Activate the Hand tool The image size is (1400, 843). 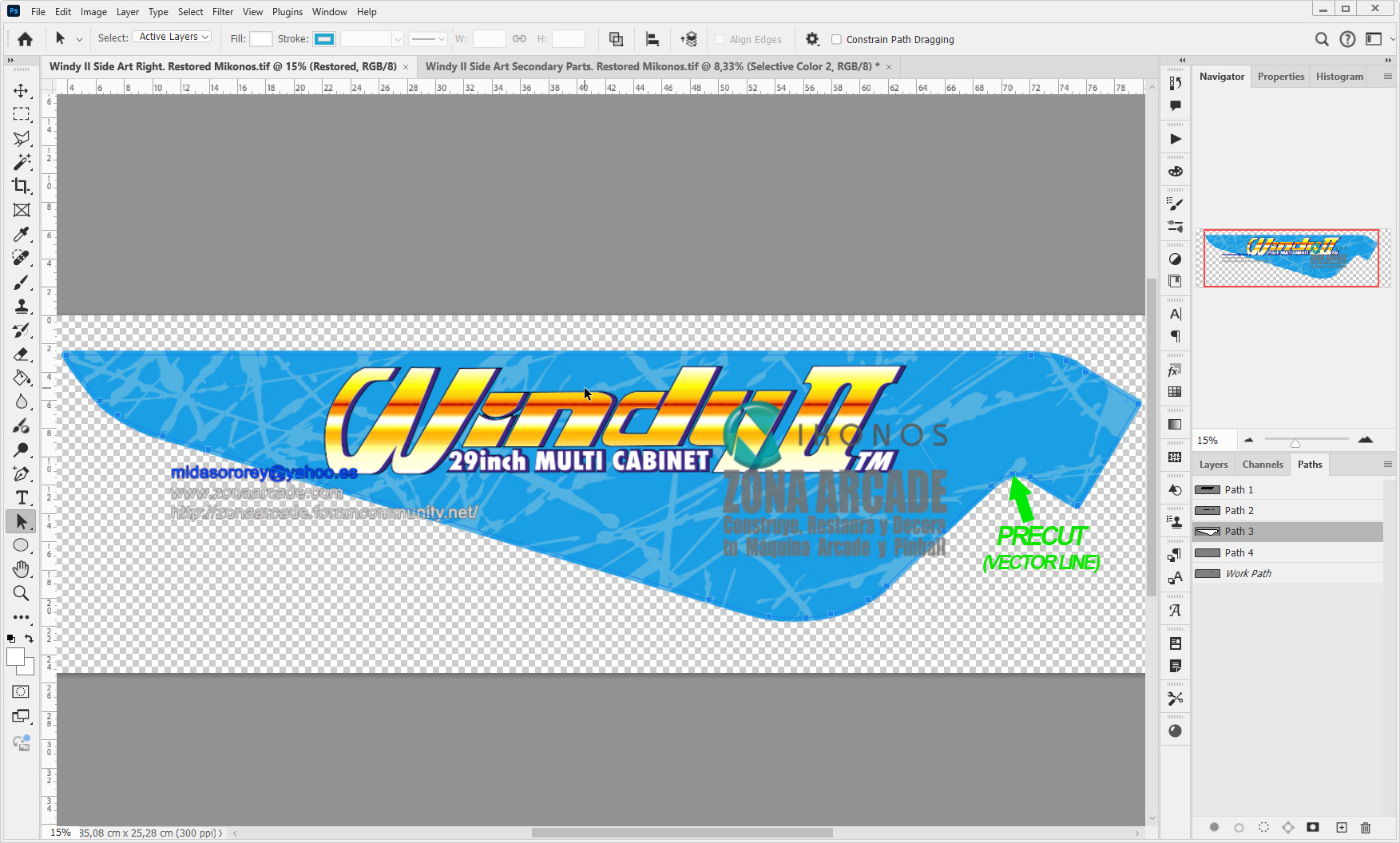pos(22,569)
